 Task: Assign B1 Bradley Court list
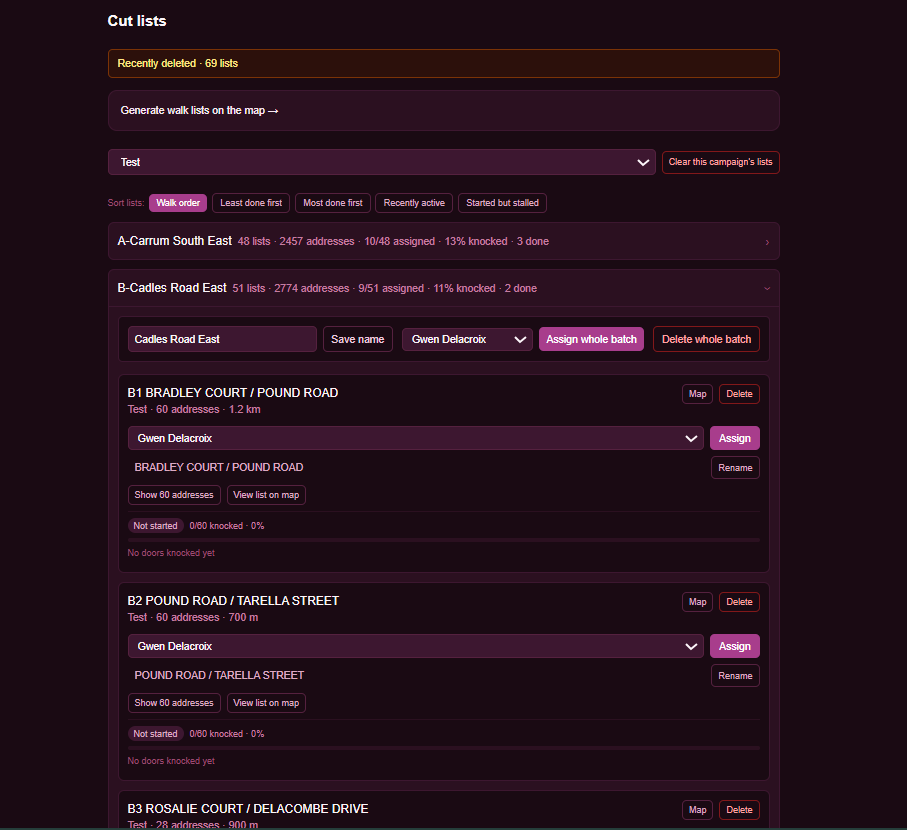[735, 438]
